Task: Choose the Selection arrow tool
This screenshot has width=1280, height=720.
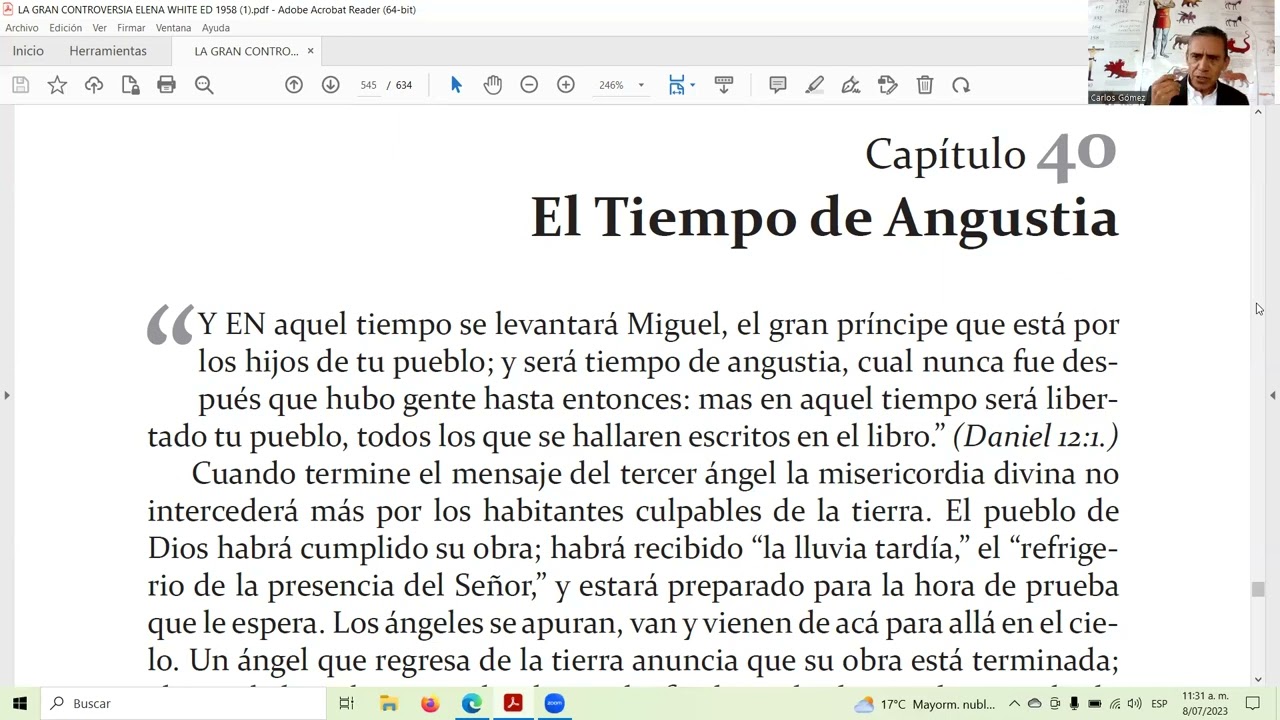Action: pyautogui.click(x=456, y=85)
